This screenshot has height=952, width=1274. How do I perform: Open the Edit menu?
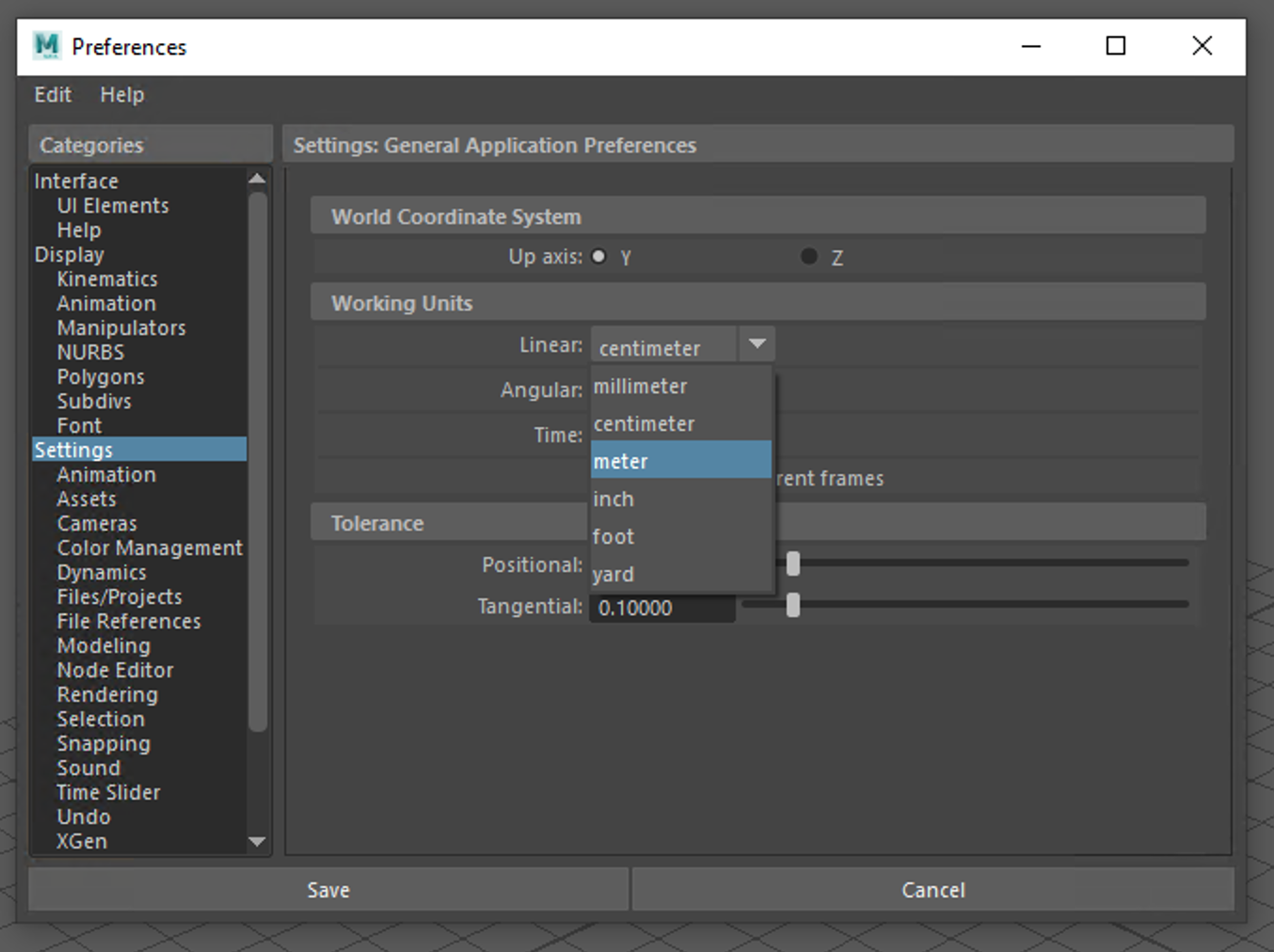click(53, 95)
